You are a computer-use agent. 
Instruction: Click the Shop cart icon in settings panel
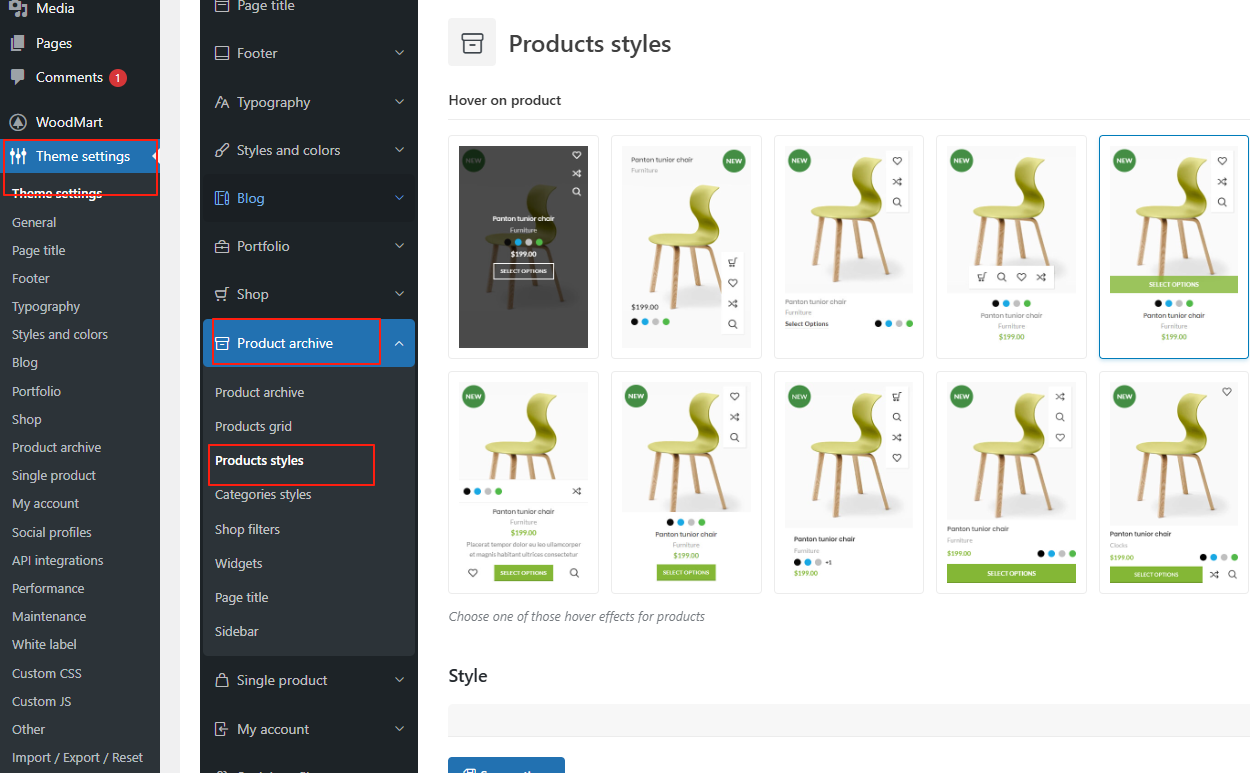[x=222, y=294]
